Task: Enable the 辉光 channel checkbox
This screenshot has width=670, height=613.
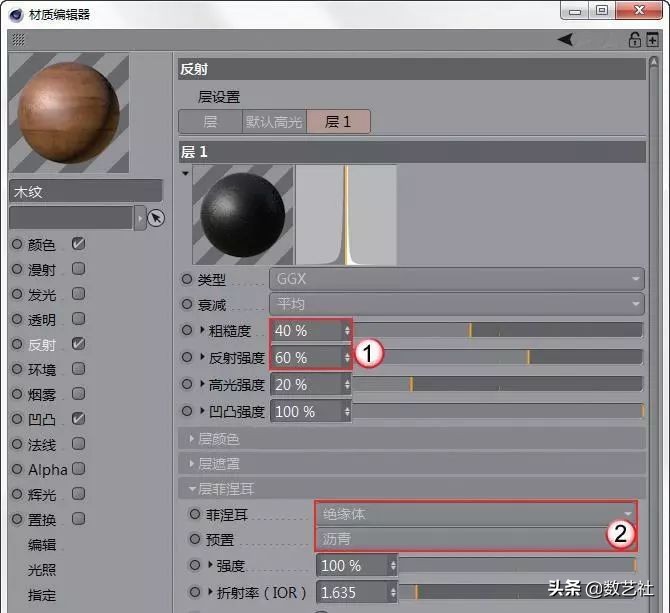Action: point(79,494)
